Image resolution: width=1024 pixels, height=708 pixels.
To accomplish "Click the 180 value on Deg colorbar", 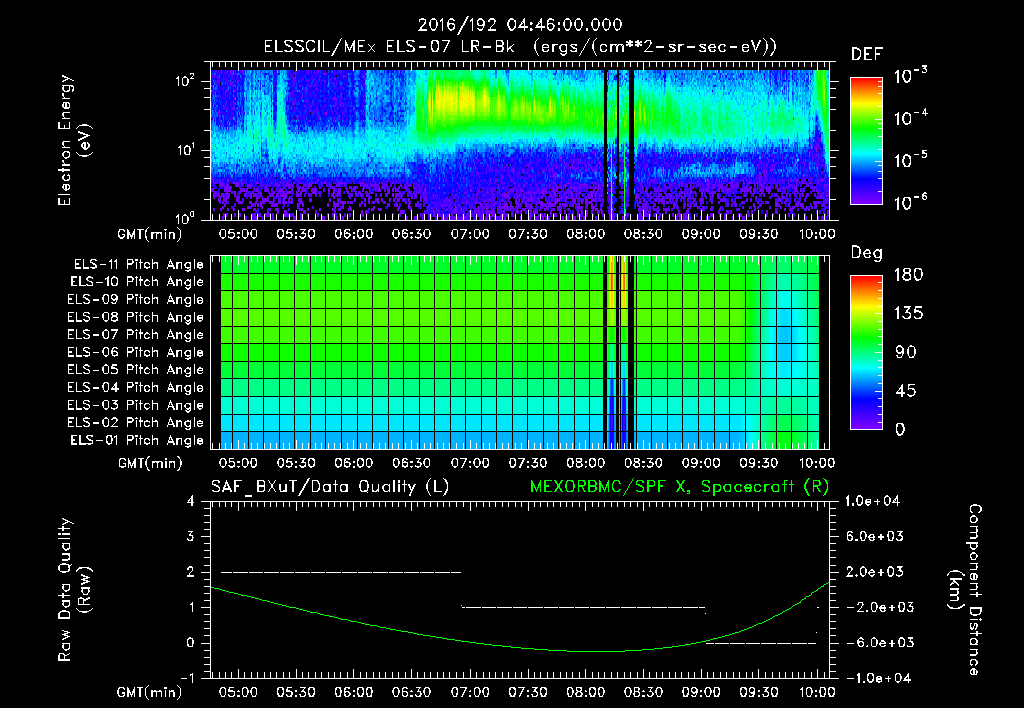I will (908, 275).
